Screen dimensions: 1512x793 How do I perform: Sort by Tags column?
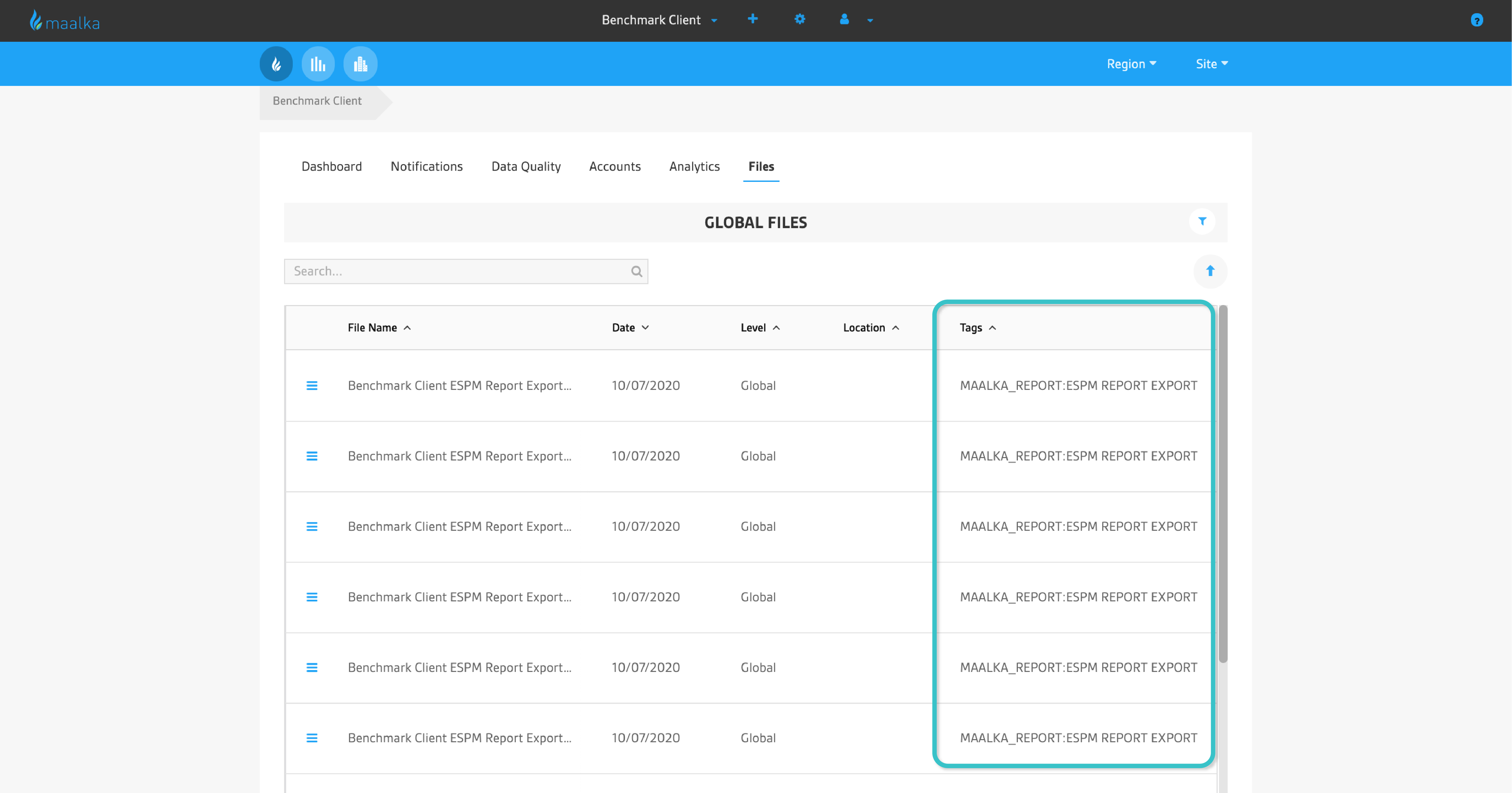[x=978, y=328]
